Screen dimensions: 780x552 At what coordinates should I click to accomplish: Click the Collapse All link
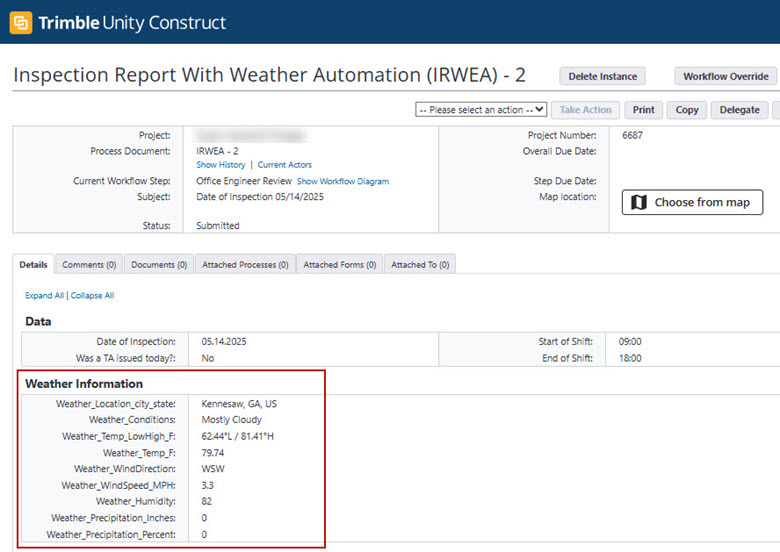[92, 295]
